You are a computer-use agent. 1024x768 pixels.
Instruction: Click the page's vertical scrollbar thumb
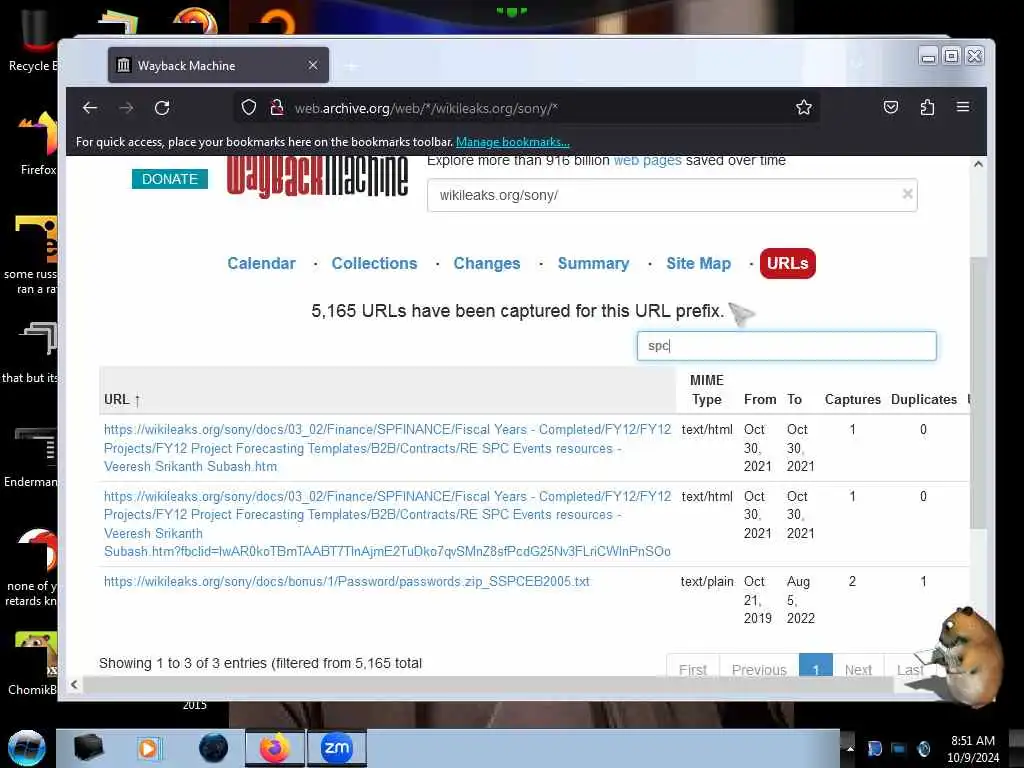click(x=978, y=392)
